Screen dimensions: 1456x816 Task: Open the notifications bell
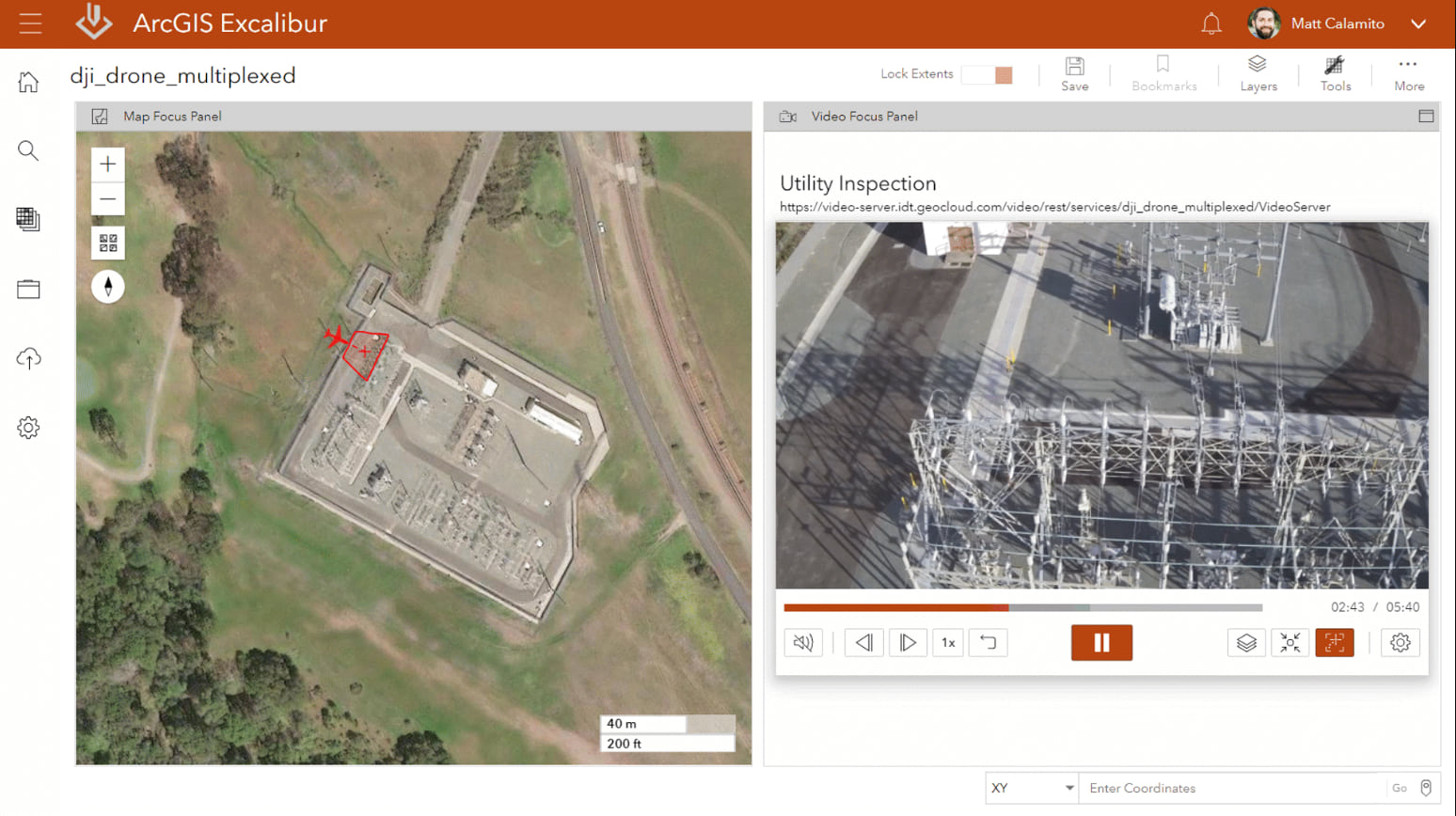pyautogui.click(x=1211, y=24)
